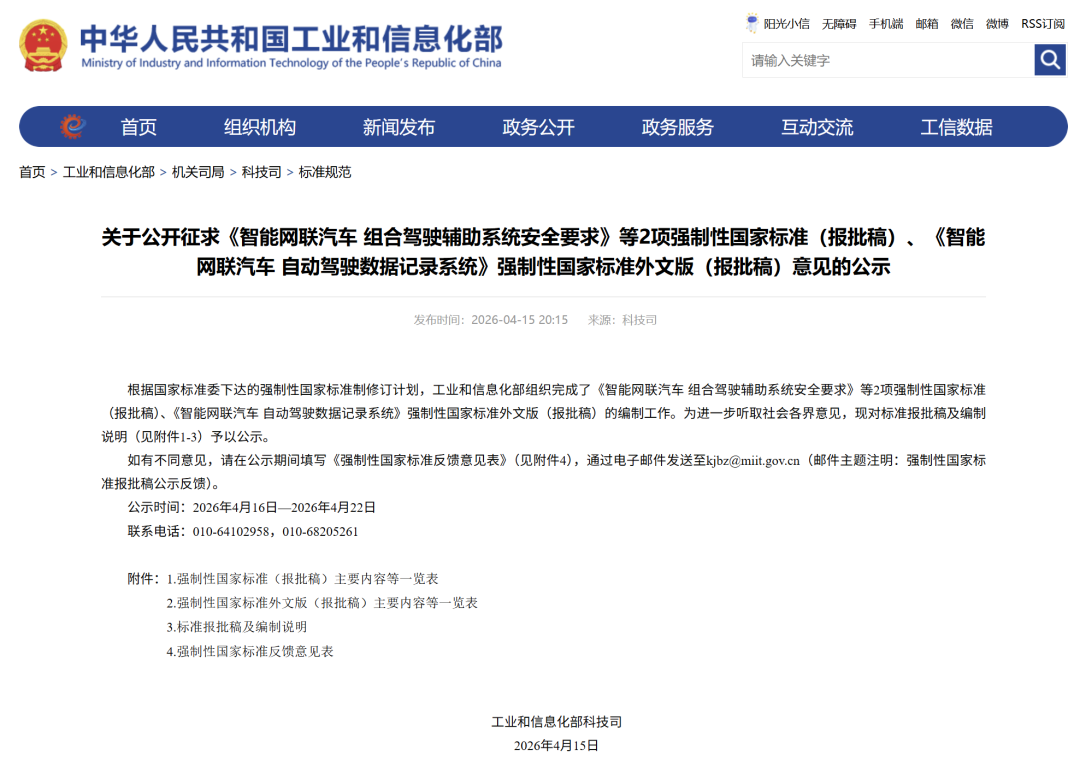Click the keyword search input field
Screen dimensions: 1080x761
(887, 60)
